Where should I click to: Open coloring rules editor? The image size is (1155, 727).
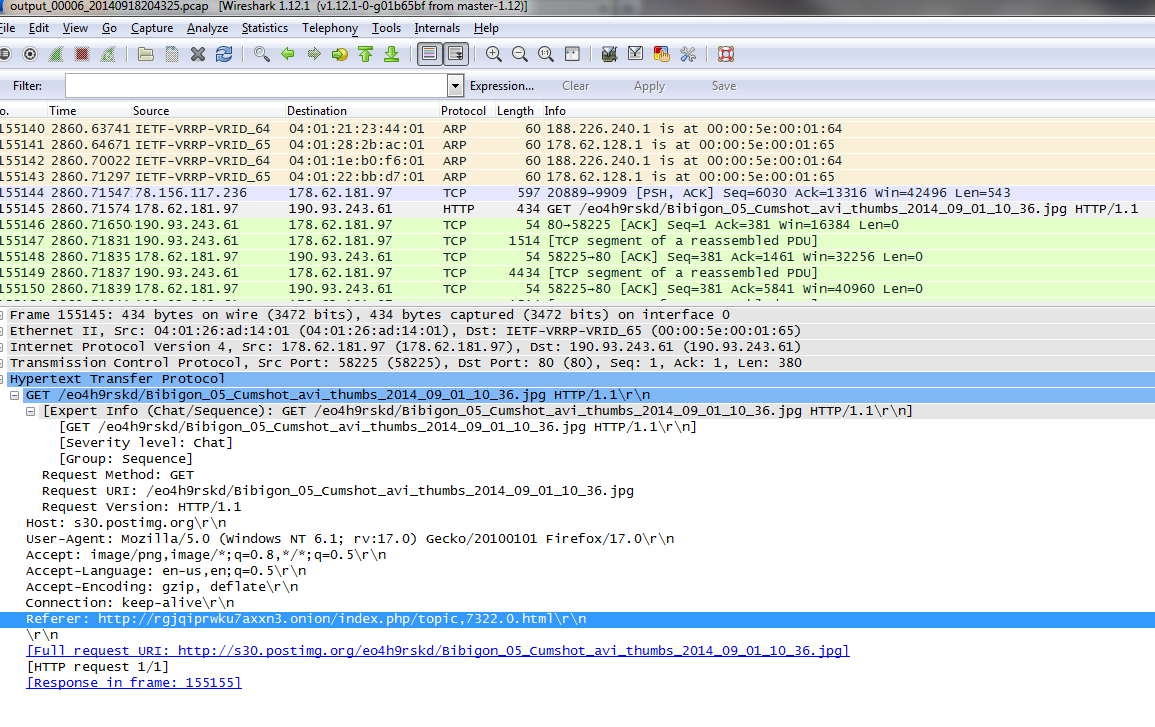[x=661, y=55]
